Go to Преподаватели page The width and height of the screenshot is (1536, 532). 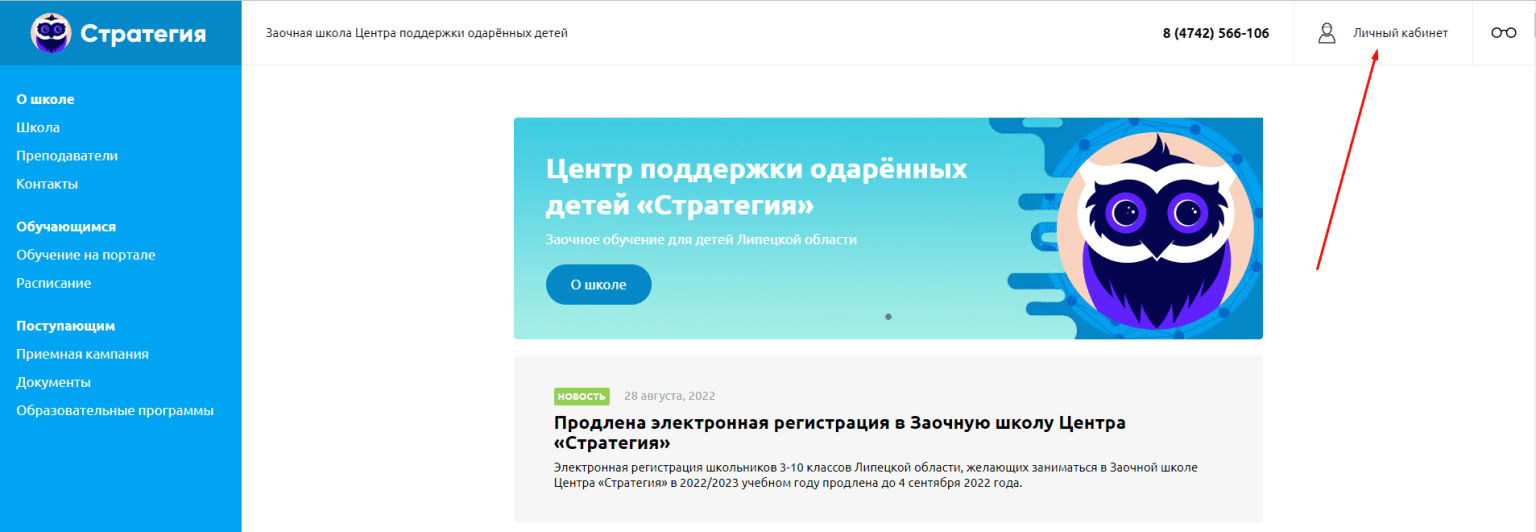click(67, 156)
